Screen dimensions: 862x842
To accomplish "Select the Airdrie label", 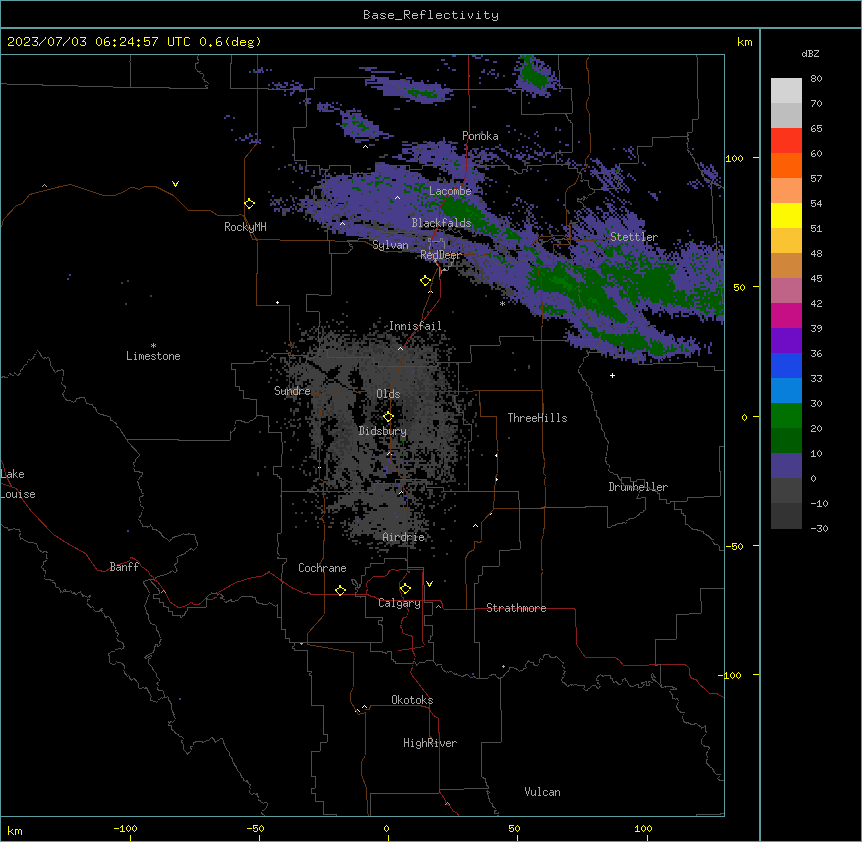I will 404,537.
